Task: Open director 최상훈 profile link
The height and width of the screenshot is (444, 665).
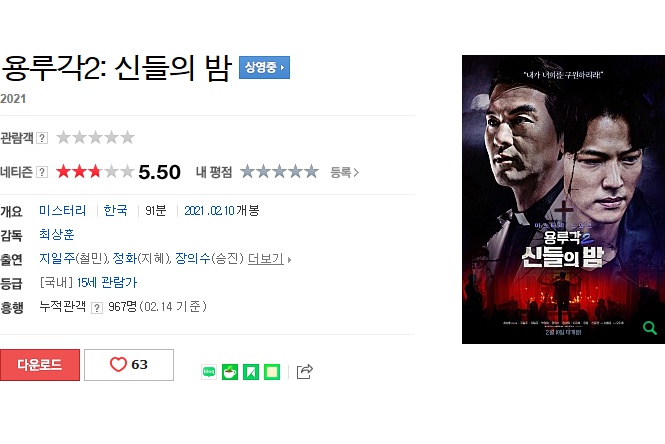Action: (x=56, y=235)
